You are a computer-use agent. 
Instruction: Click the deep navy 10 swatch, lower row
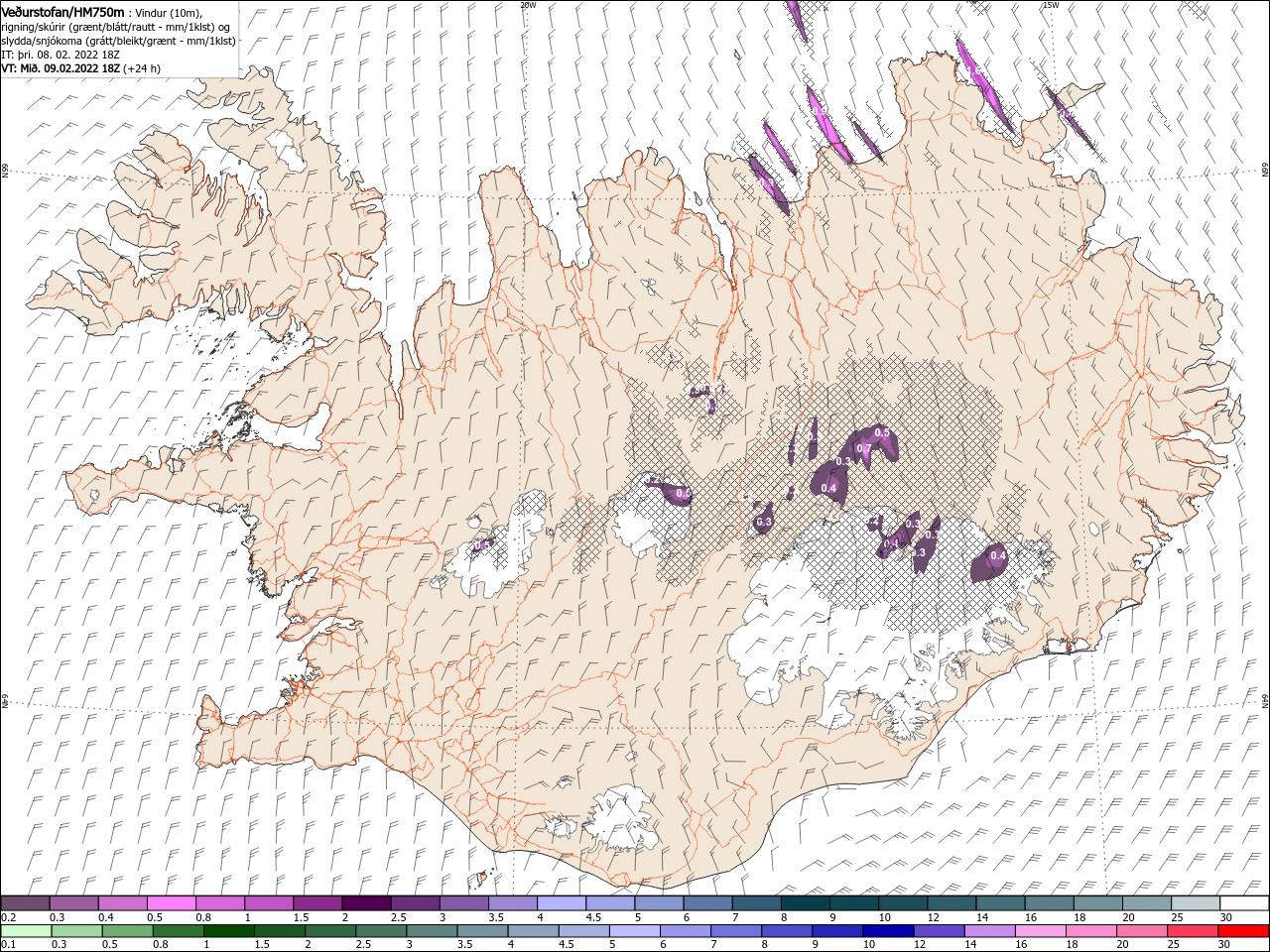[x=888, y=931]
